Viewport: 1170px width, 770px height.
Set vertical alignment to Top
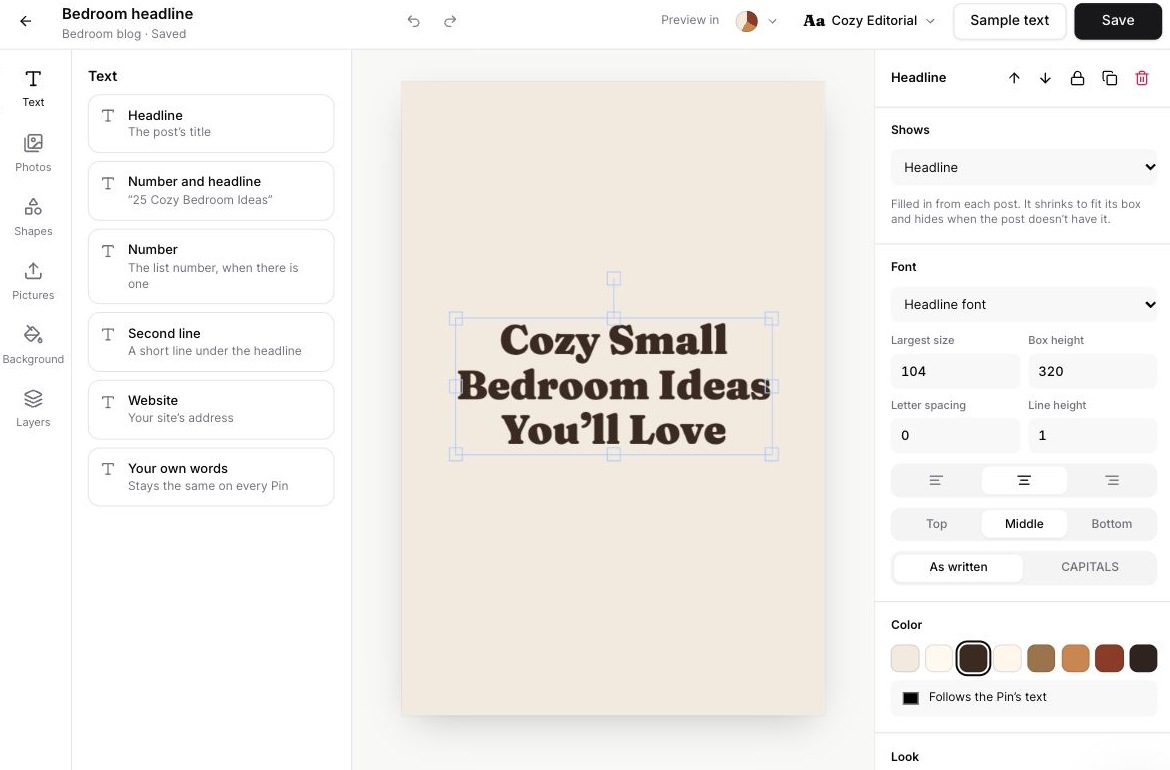coord(936,524)
